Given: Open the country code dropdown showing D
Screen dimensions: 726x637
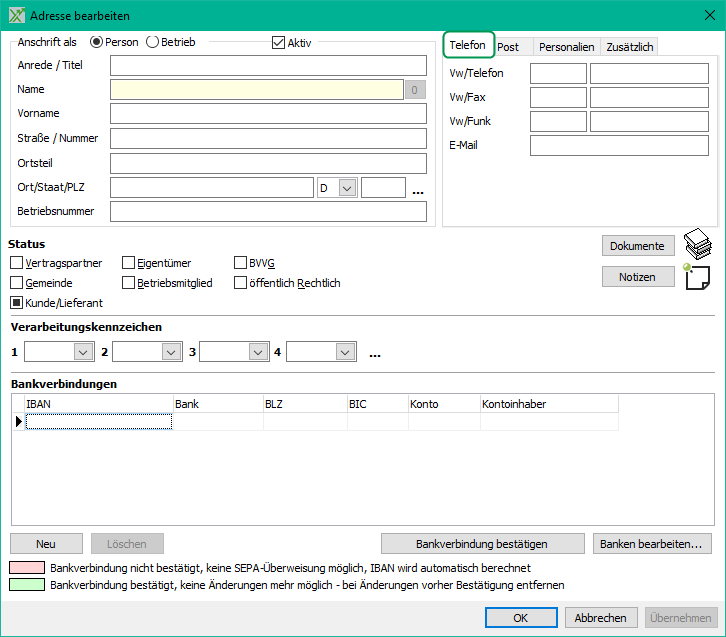Looking at the screenshot, I should pos(347,188).
